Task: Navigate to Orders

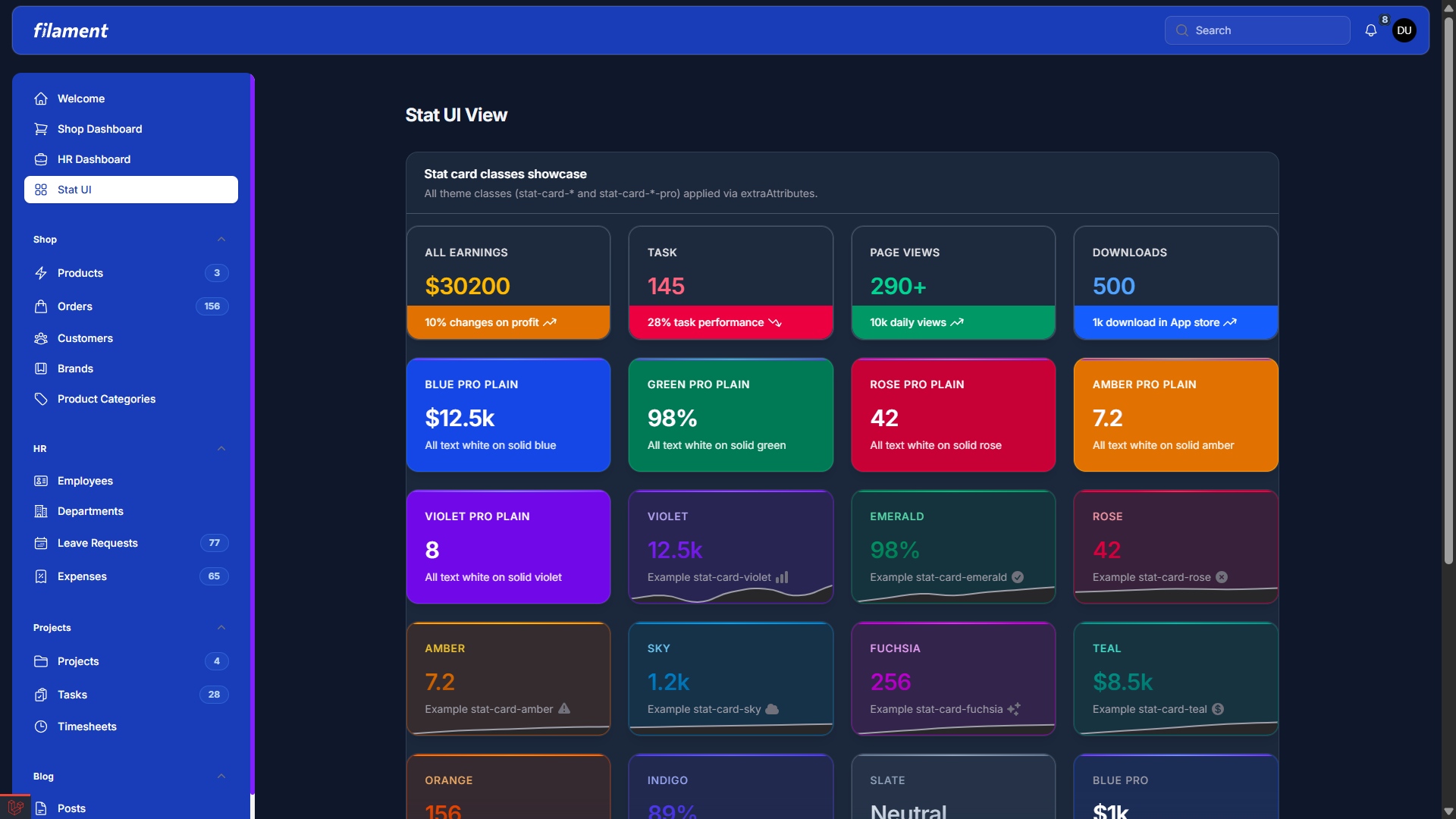Action: [131, 306]
